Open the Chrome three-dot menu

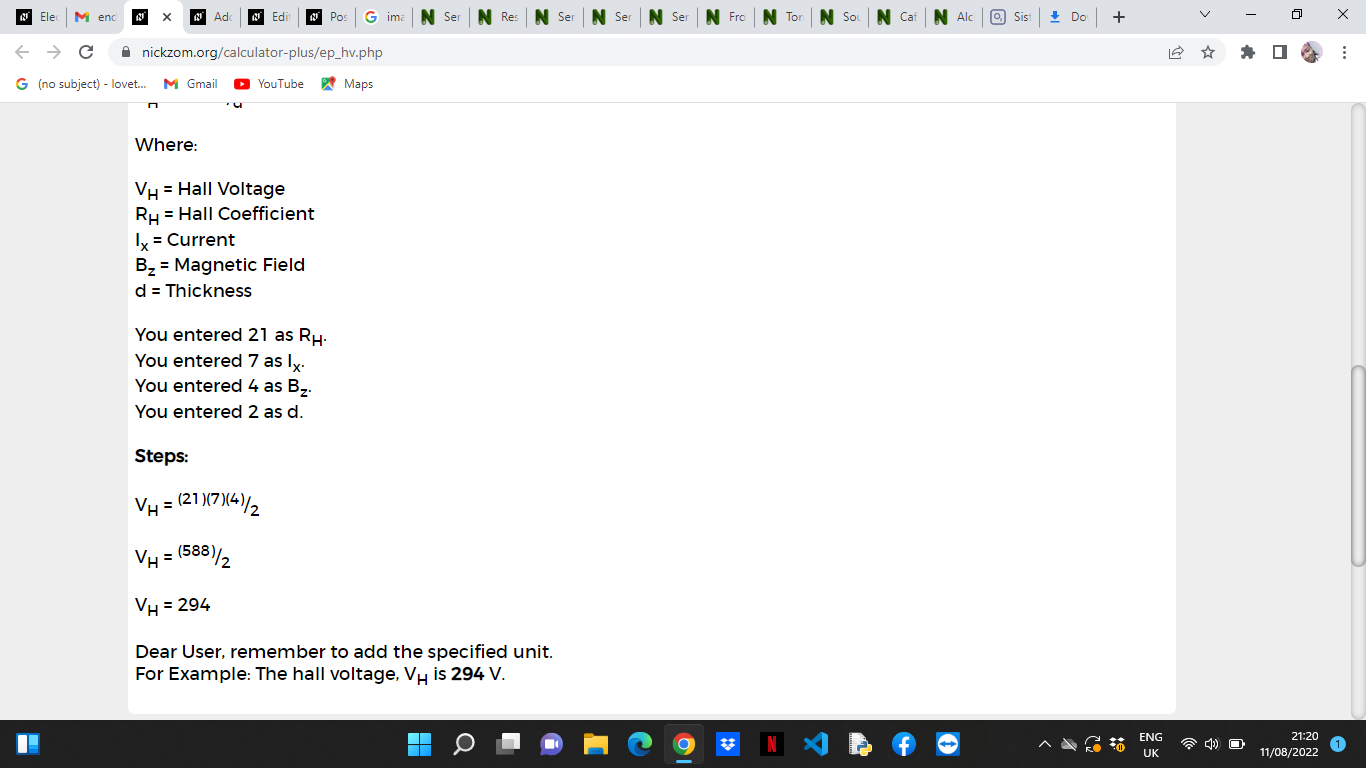1344,52
